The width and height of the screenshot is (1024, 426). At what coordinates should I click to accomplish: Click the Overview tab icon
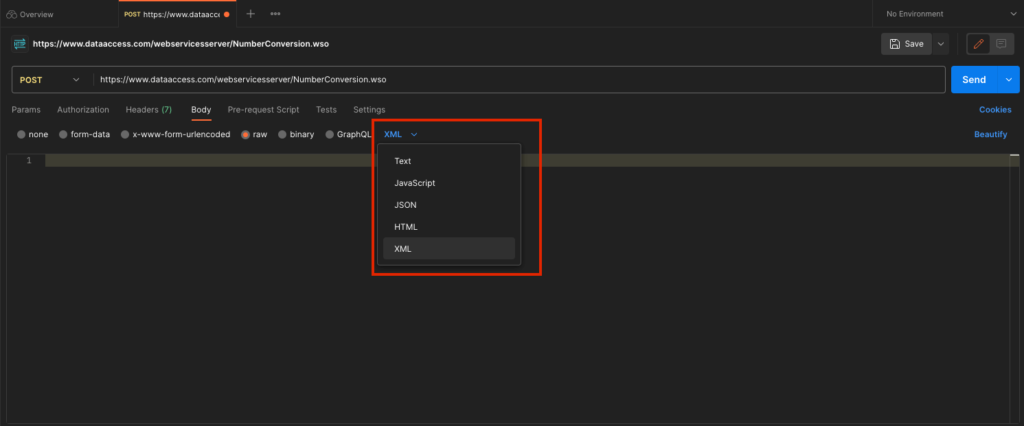click(x=11, y=15)
